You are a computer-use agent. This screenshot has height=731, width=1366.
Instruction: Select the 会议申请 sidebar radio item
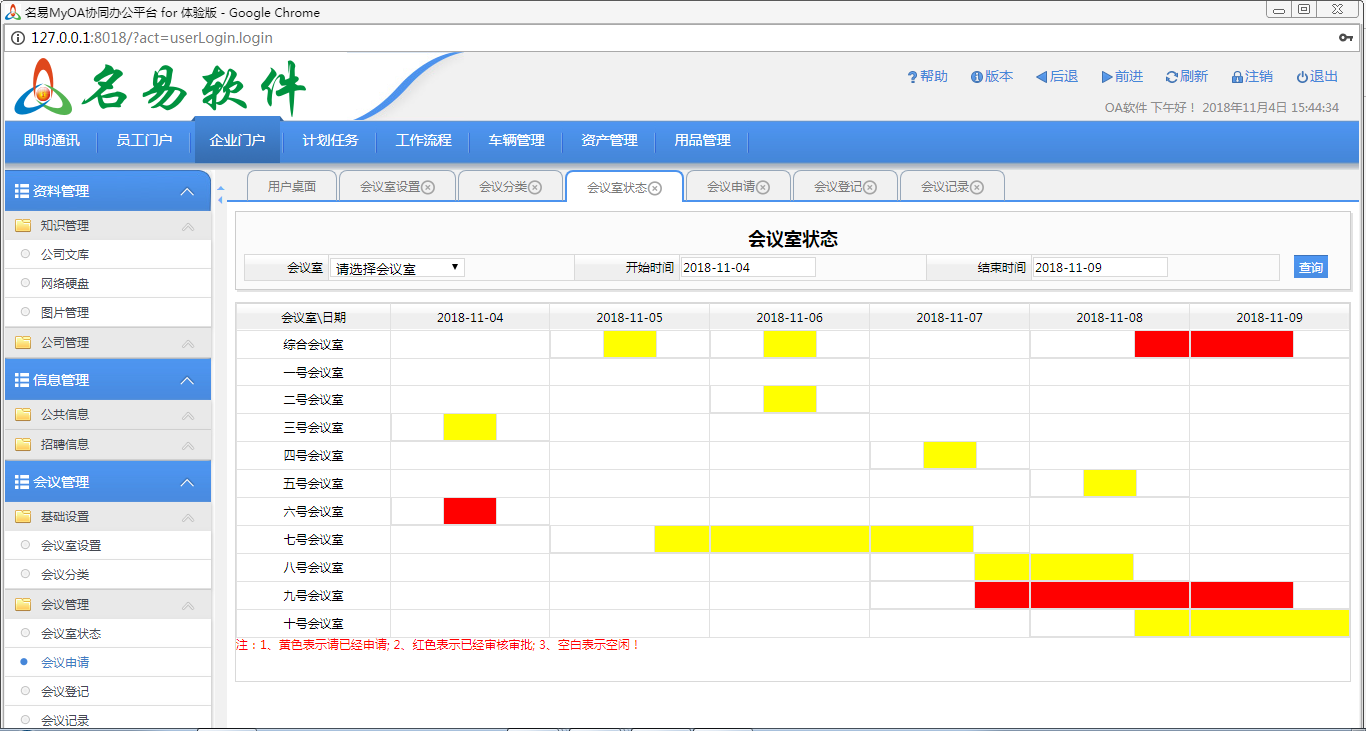[25, 662]
